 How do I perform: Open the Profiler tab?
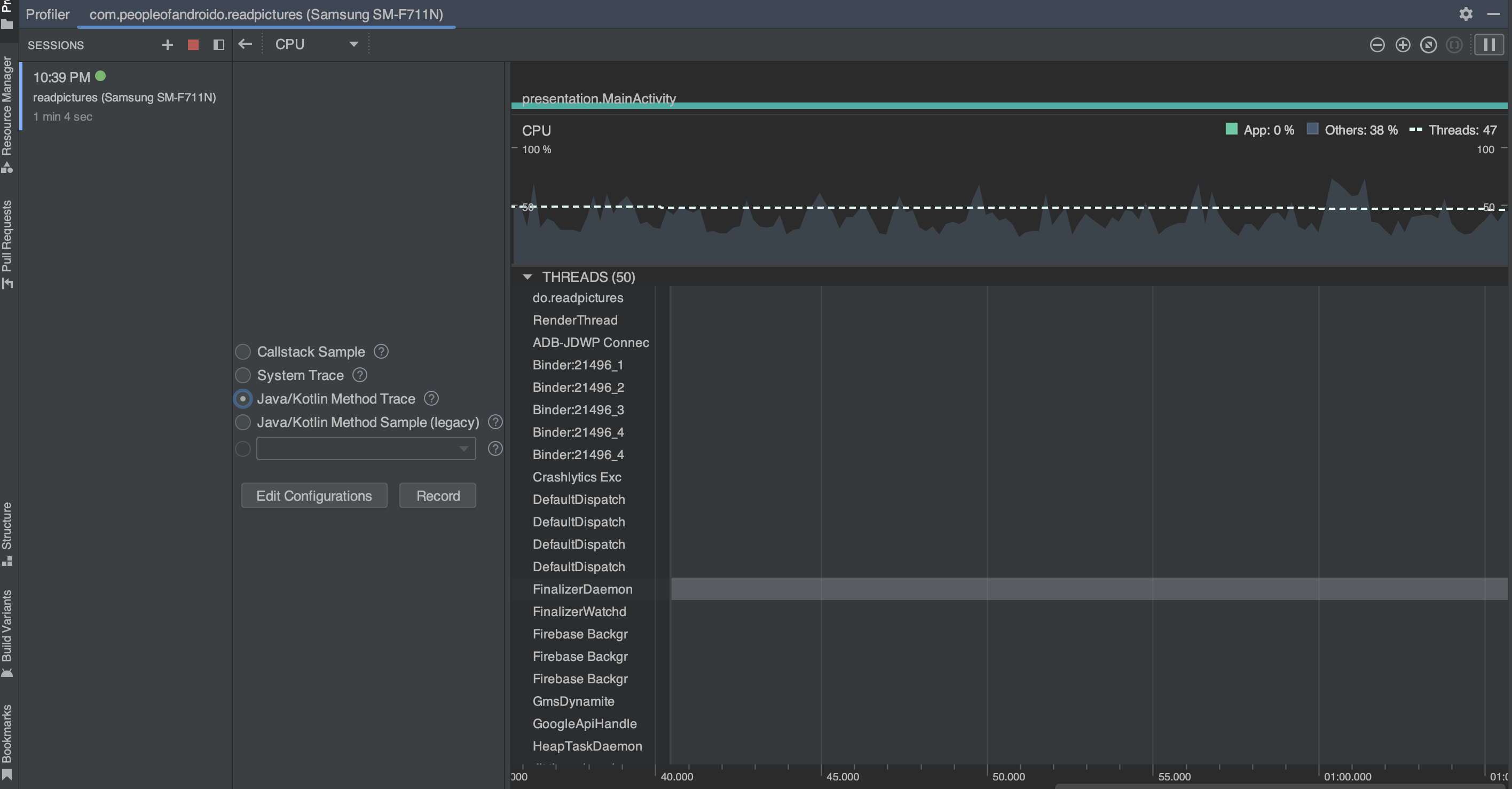(48, 14)
